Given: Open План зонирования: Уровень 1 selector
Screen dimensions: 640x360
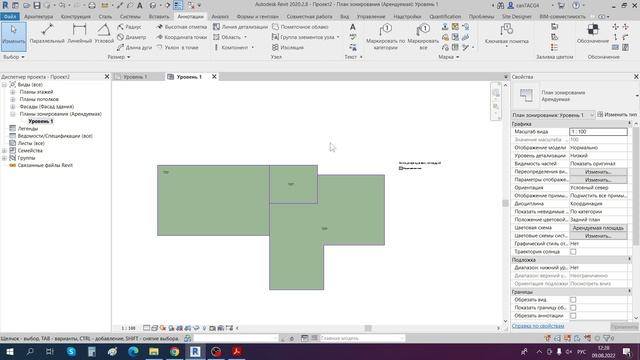Looking at the screenshot, I should (x=553, y=115).
